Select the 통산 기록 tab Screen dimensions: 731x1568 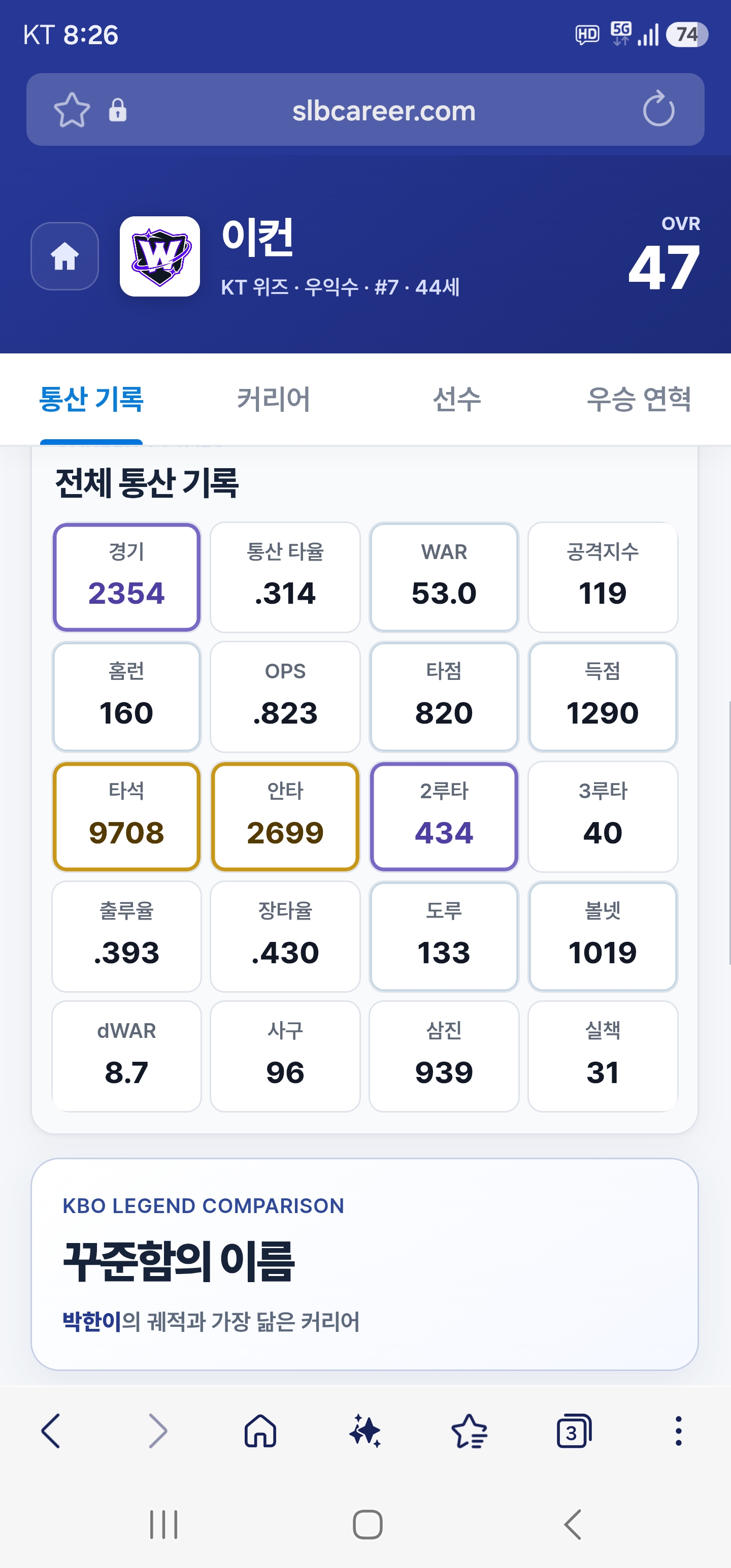coord(91,399)
